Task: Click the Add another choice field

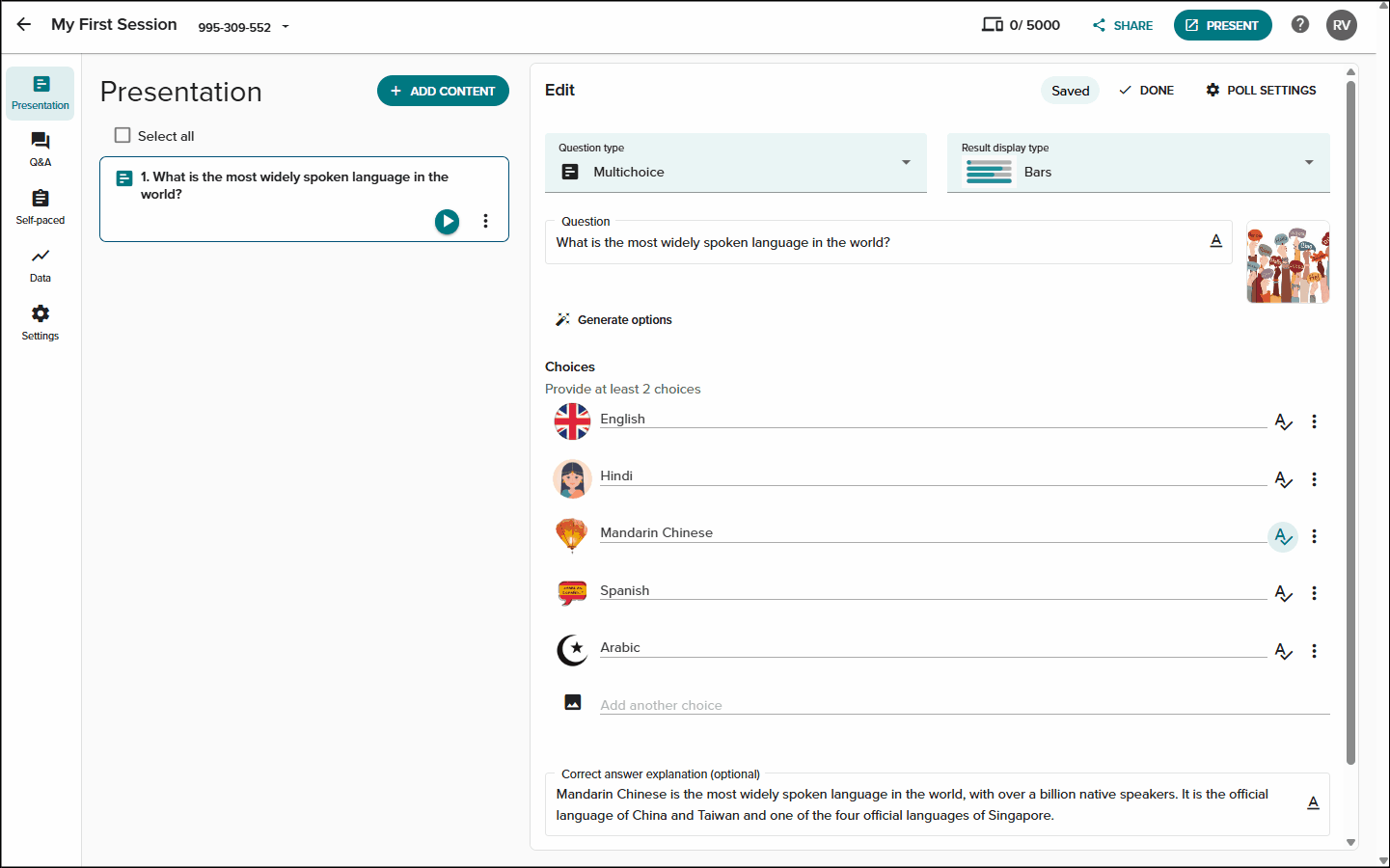Action: [965, 705]
